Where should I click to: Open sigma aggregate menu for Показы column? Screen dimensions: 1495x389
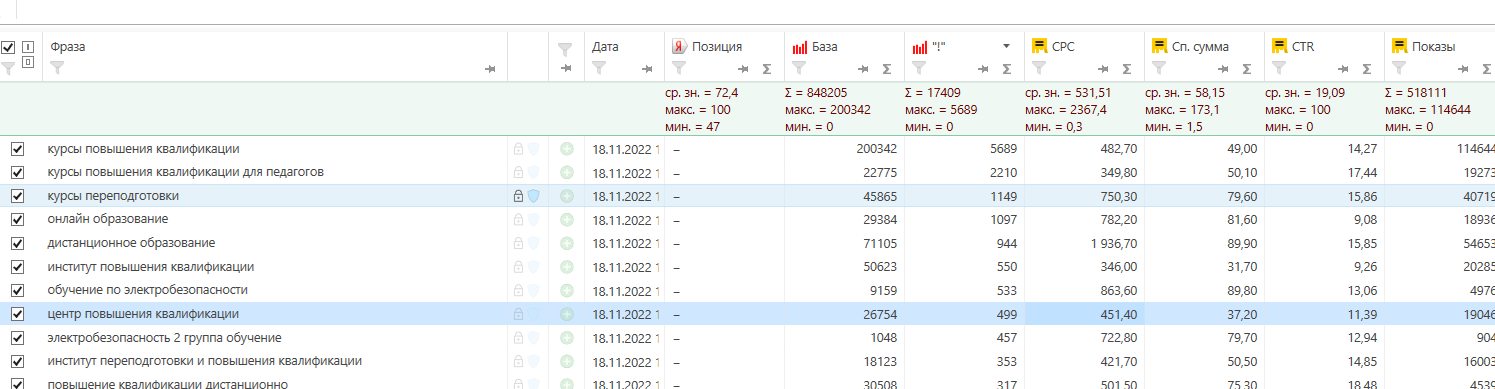(x=1487, y=69)
